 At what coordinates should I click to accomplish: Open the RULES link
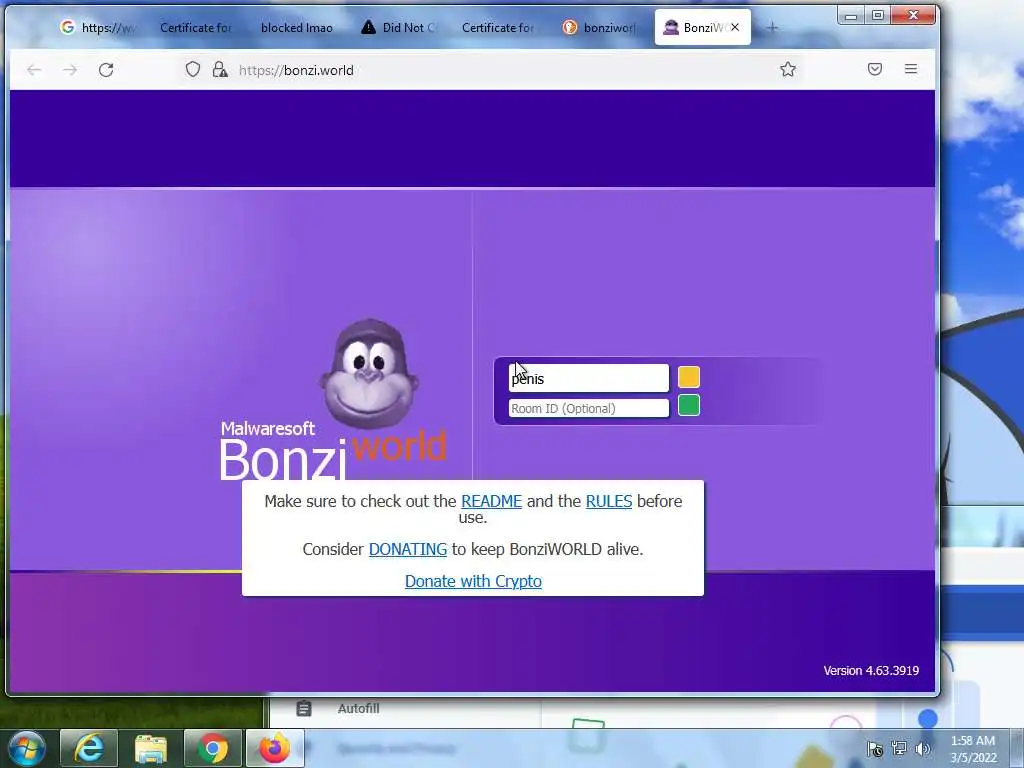click(x=609, y=501)
